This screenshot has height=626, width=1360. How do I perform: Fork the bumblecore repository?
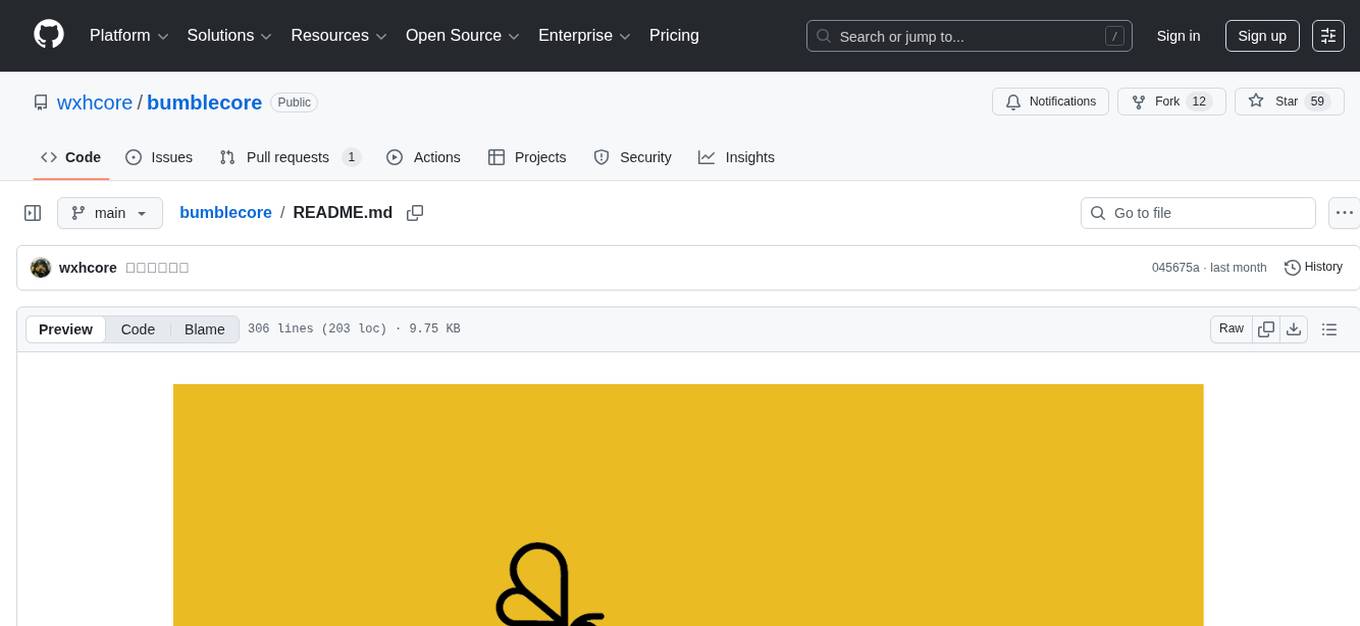(1170, 101)
